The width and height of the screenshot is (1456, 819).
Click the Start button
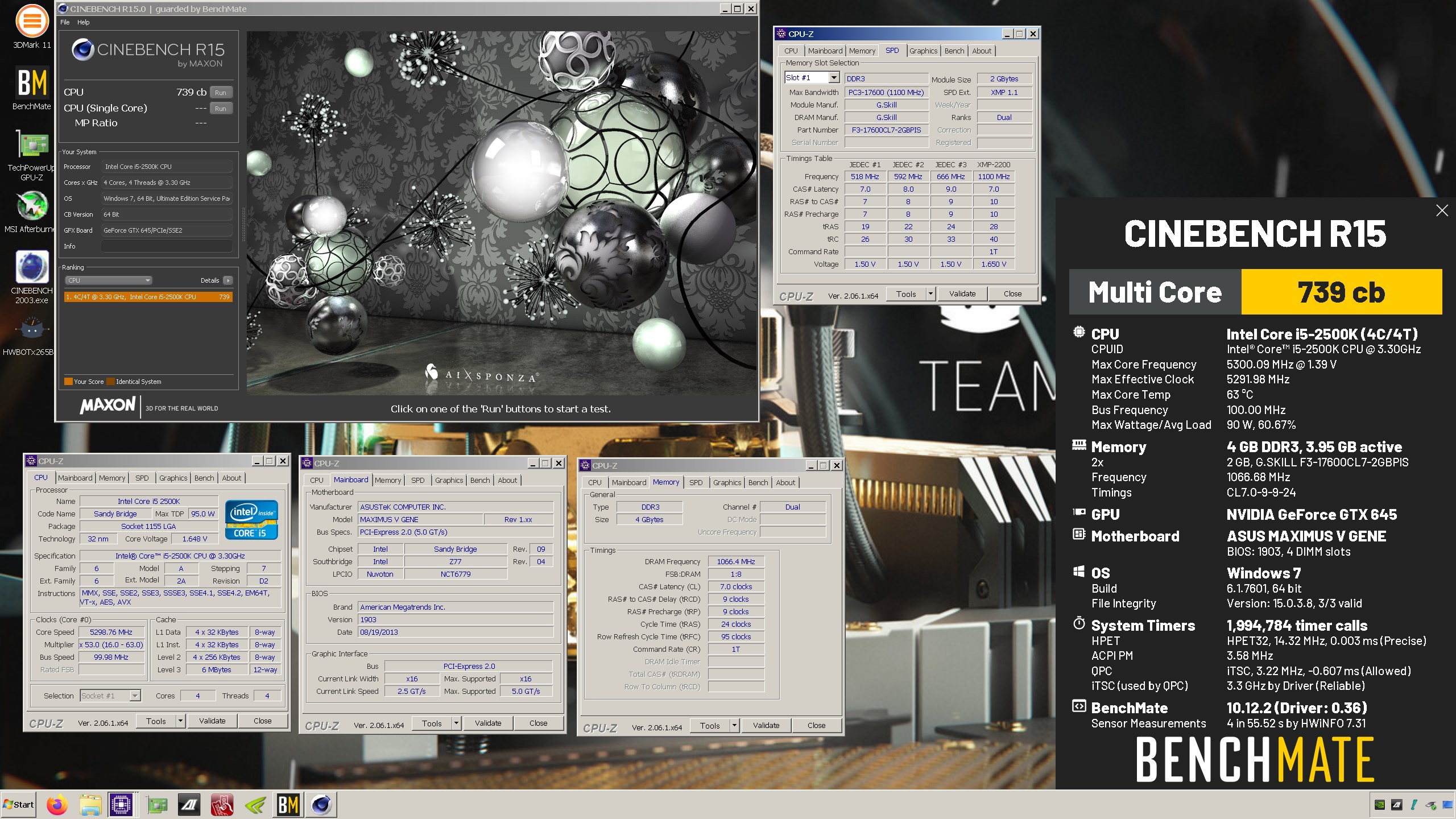tap(18, 804)
